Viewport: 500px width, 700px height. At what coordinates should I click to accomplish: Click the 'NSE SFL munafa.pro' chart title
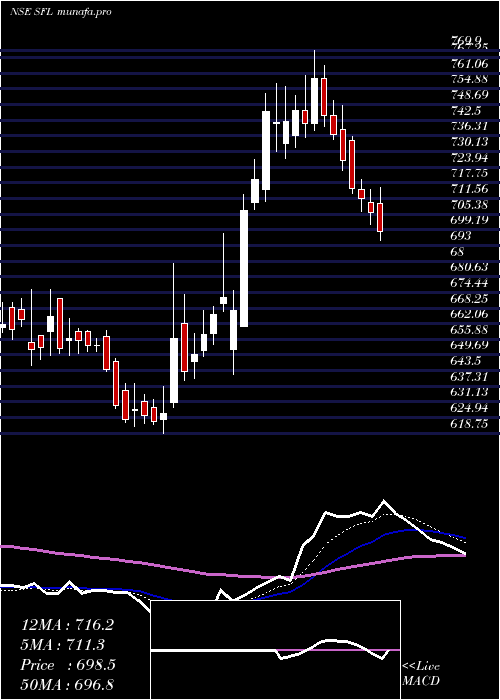(x=60, y=12)
